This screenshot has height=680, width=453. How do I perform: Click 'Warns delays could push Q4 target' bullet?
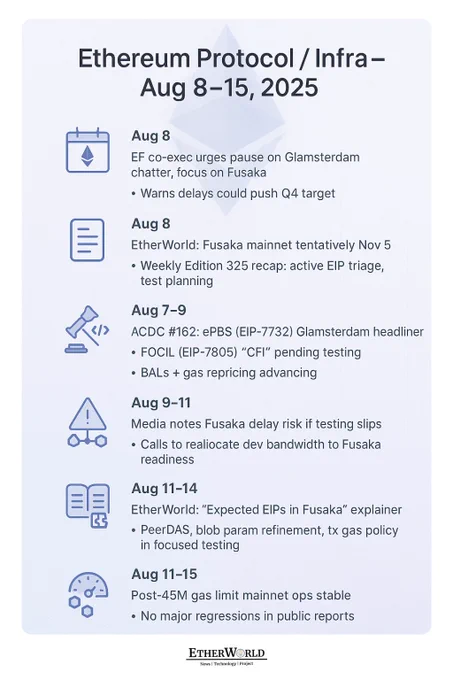click(x=233, y=193)
